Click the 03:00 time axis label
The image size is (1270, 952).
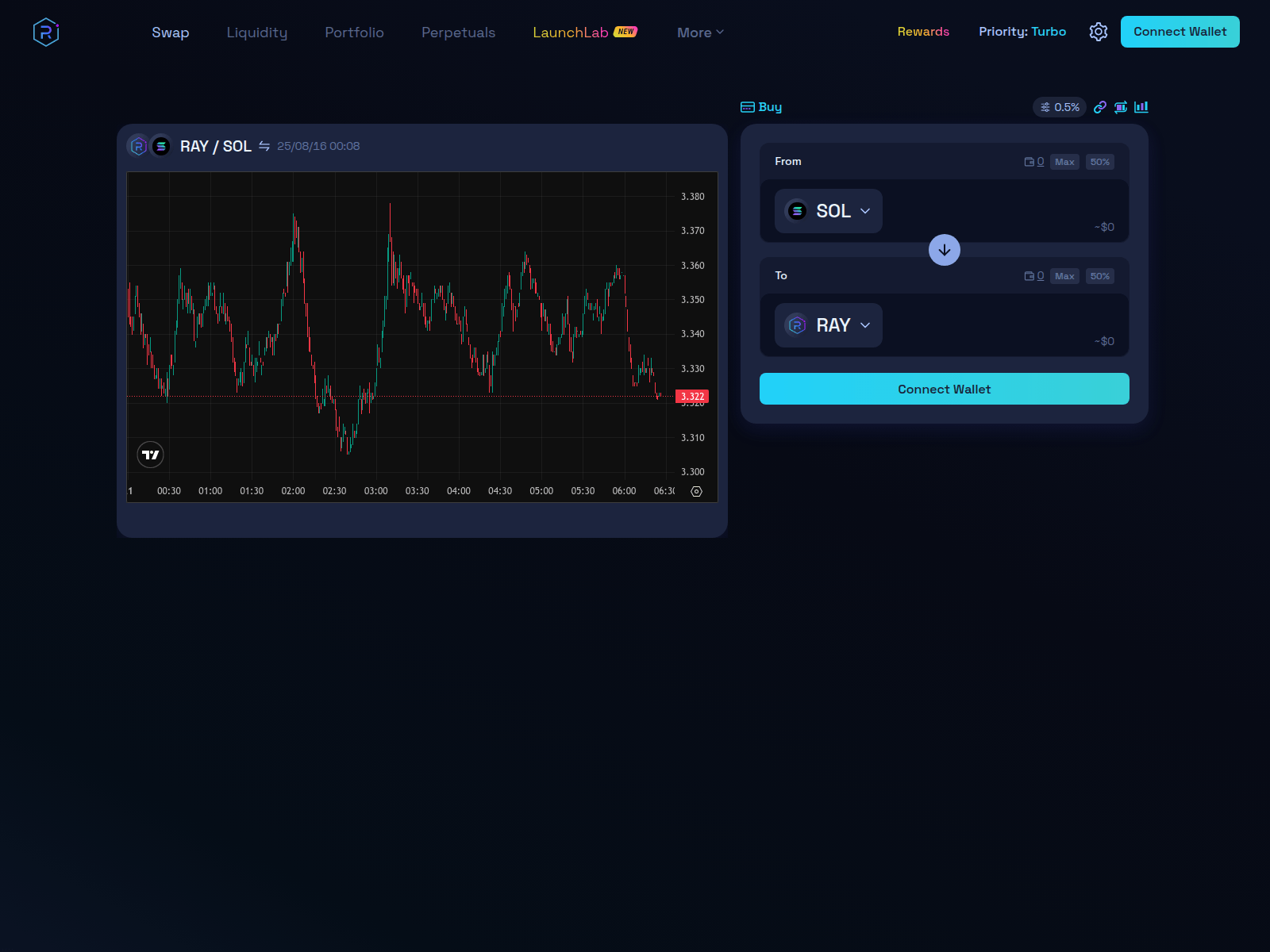tap(375, 491)
